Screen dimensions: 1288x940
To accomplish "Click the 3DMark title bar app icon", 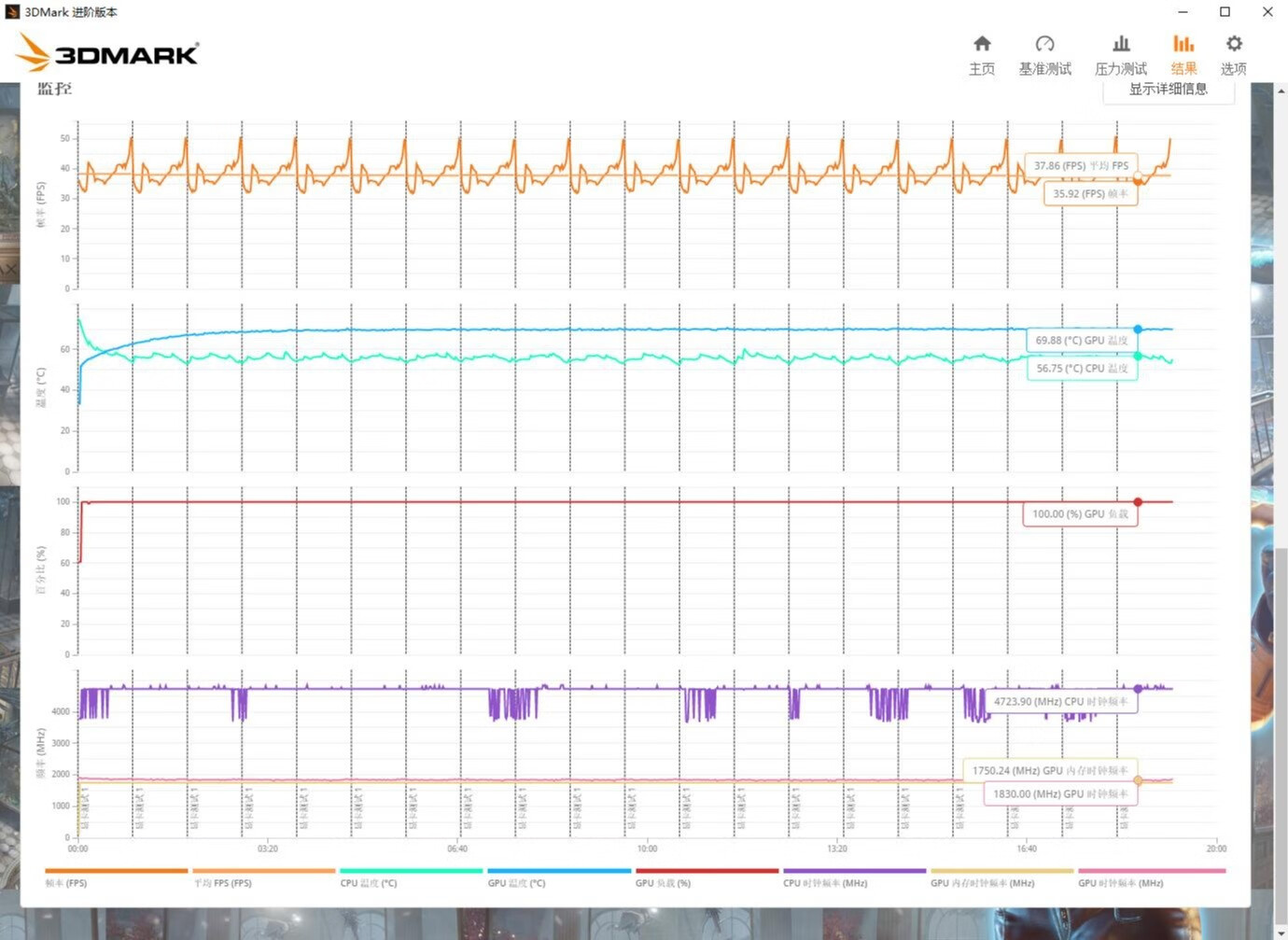I will 12,12.
